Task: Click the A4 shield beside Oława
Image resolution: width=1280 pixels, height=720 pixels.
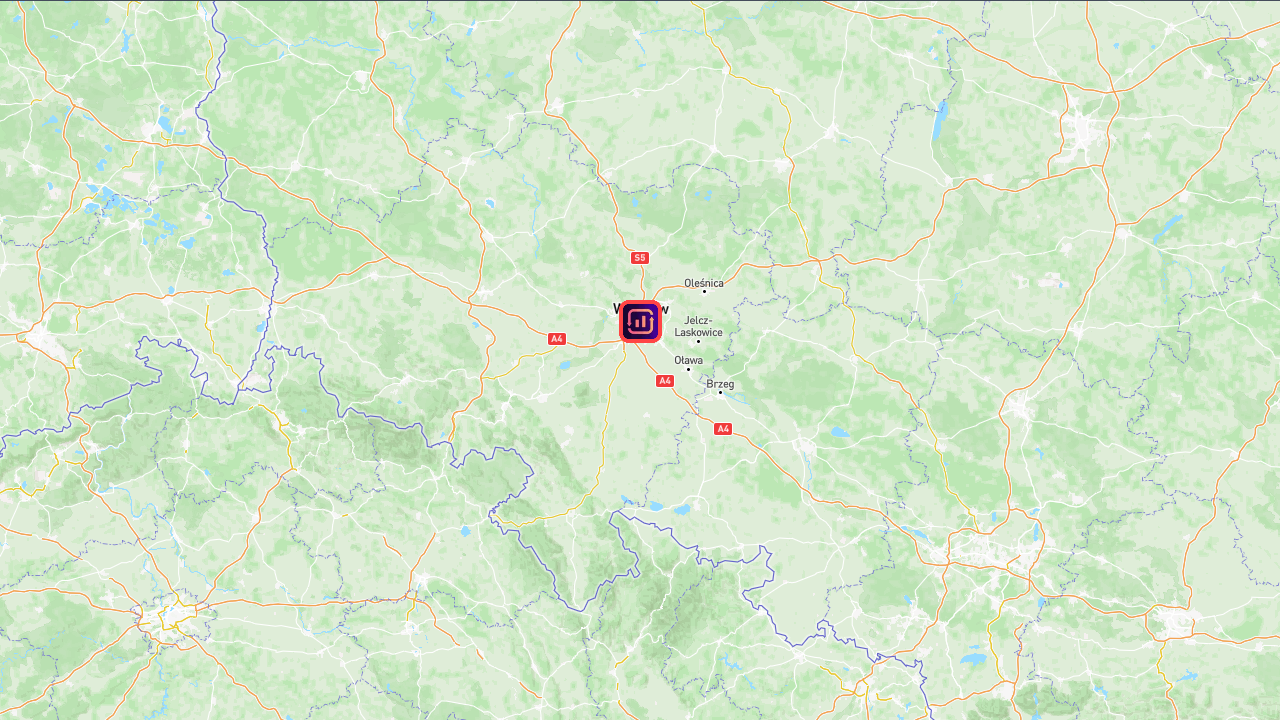Action: [665, 381]
